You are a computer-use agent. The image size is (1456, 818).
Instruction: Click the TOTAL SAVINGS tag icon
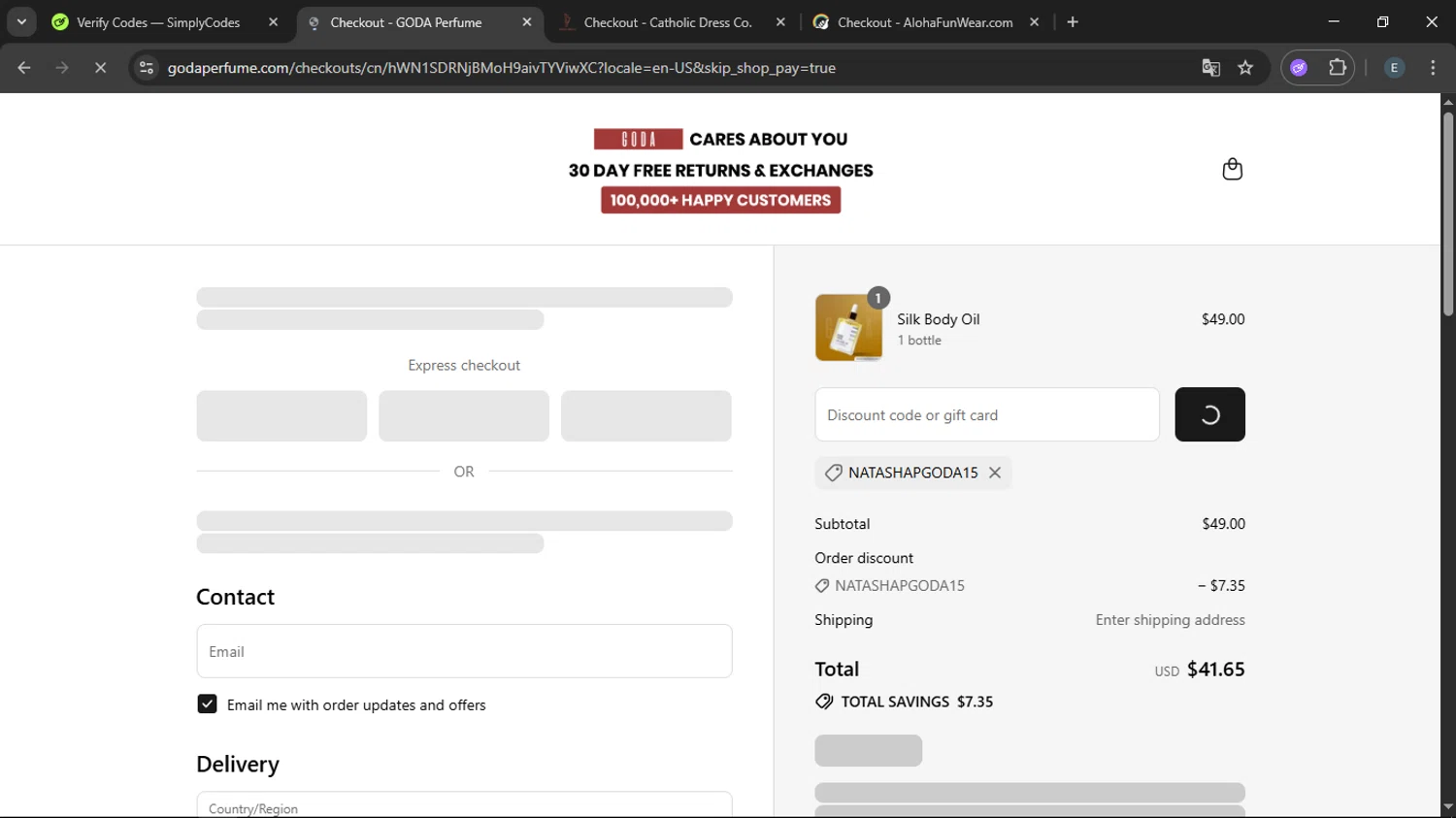(824, 702)
